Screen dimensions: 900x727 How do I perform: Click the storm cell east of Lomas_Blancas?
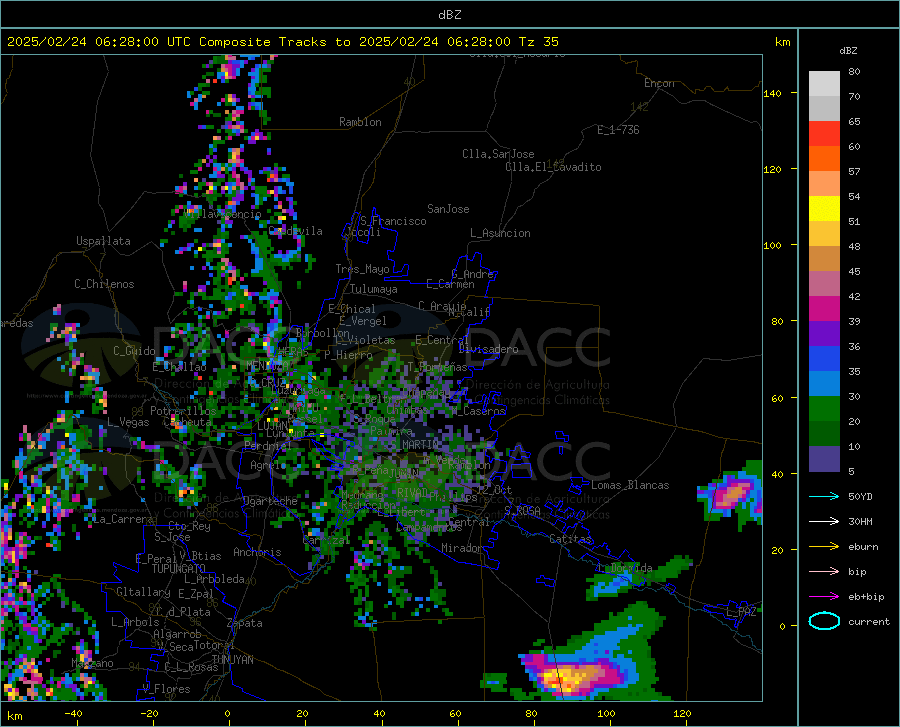coord(732,494)
